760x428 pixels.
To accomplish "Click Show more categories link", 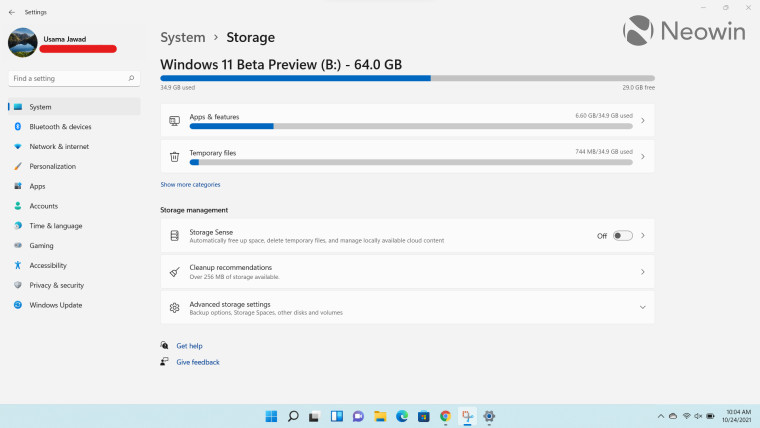I will (190, 185).
